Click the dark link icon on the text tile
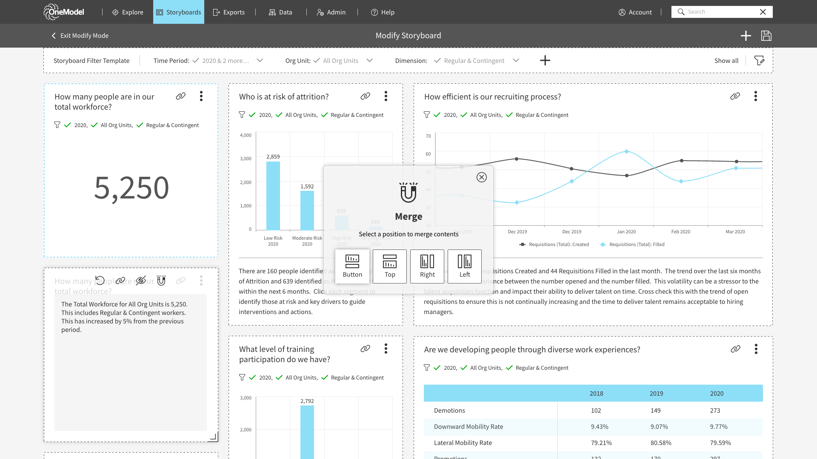Screen dimensions: 817x459 coord(120,281)
